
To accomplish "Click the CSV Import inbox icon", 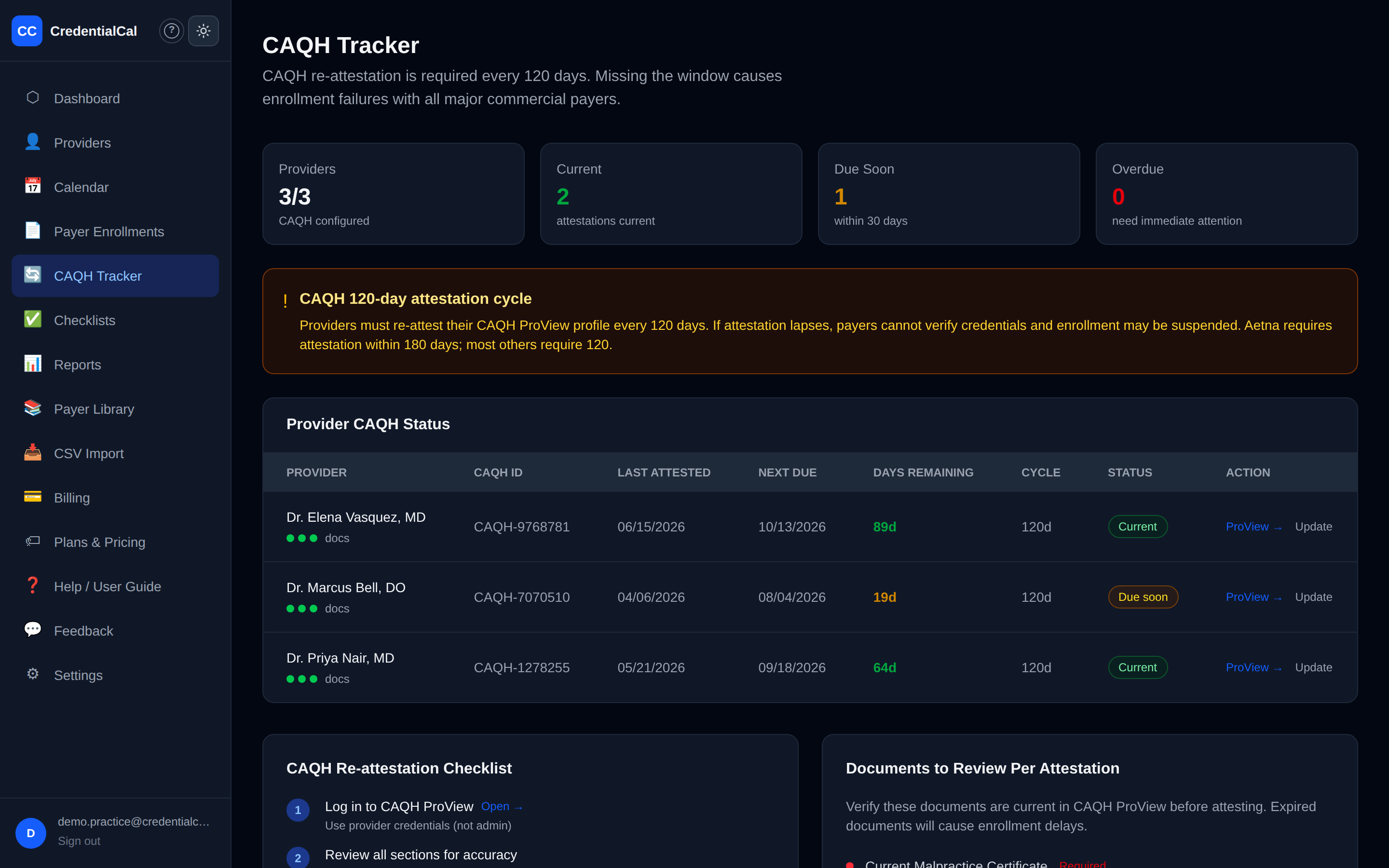I will pos(33,452).
